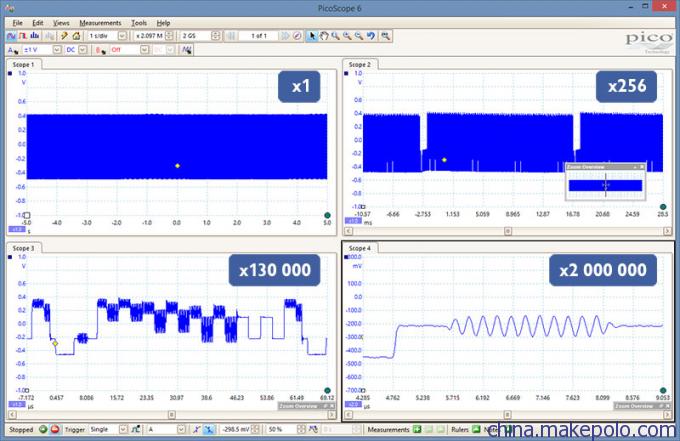Select the window zoom magnifier tool
Image resolution: width=680 pixels, height=441 pixels.
[335, 36]
